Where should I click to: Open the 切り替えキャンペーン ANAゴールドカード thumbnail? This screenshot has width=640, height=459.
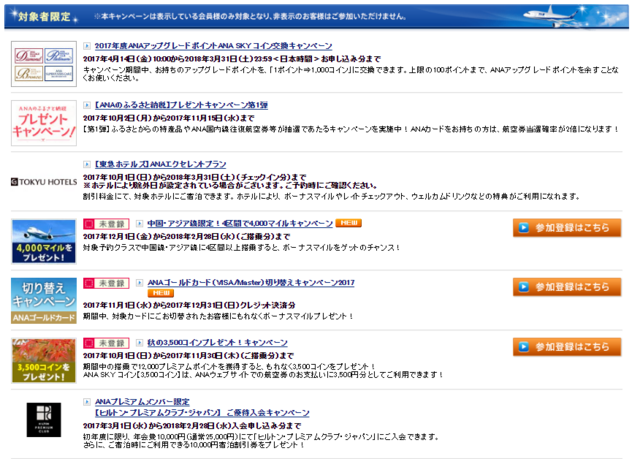44,301
